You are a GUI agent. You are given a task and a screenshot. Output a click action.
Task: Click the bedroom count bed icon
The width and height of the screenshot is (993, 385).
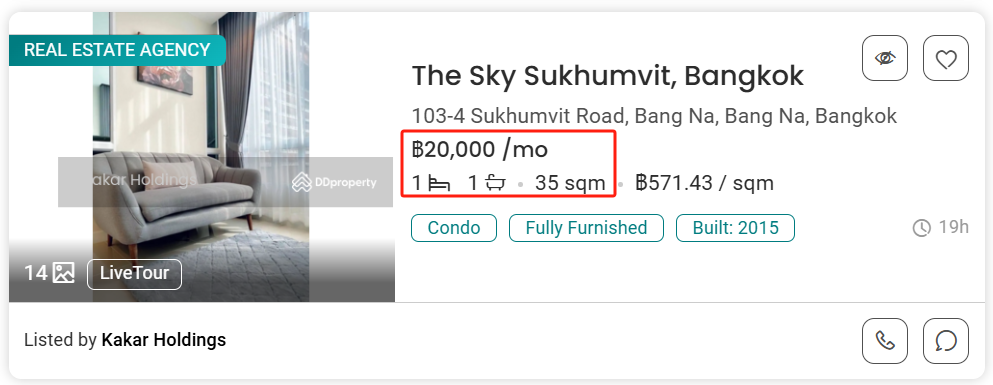point(439,184)
